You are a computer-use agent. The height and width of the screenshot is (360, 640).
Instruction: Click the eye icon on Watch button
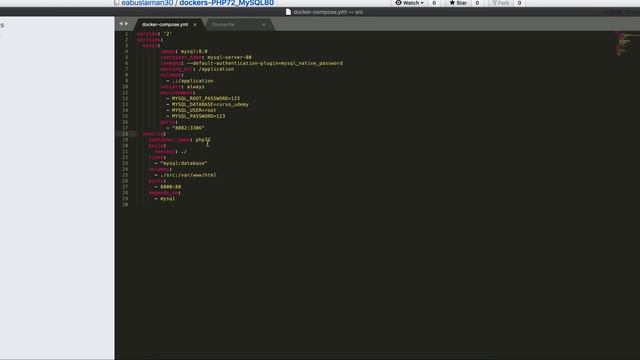click(x=398, y=2)
